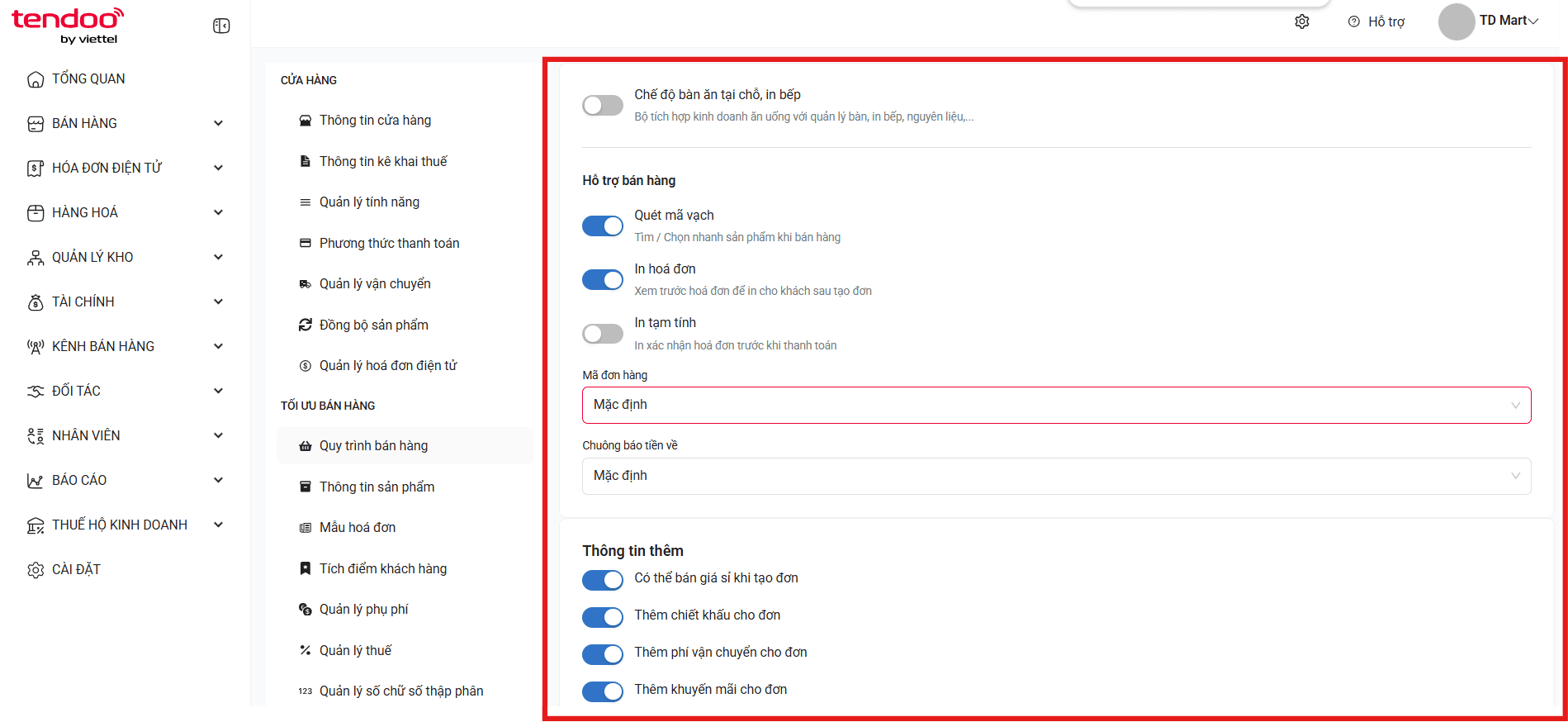
Task: Click the Quản lý vận chuyển truck icon
Action: (x=306, y=284)
